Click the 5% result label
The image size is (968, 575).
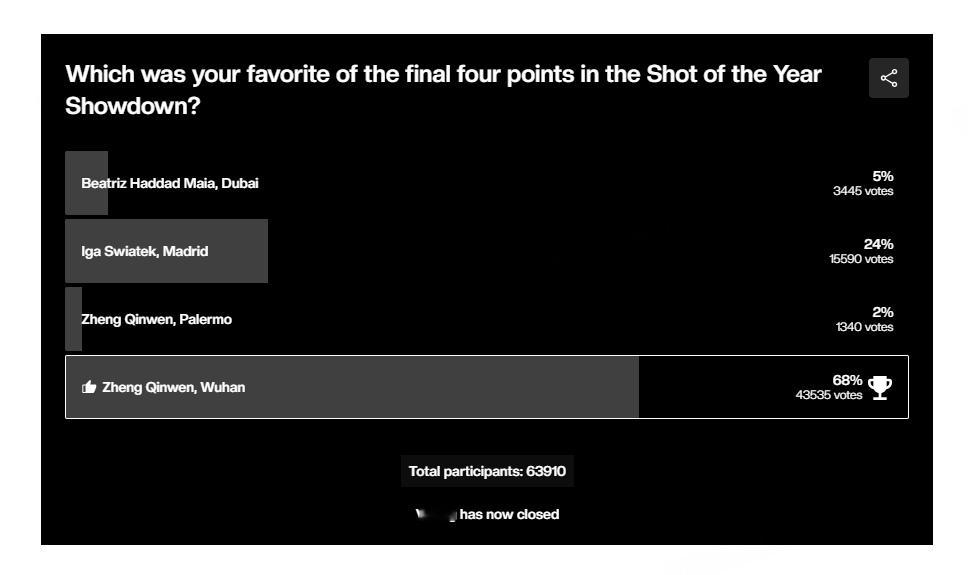coord(883,176)
